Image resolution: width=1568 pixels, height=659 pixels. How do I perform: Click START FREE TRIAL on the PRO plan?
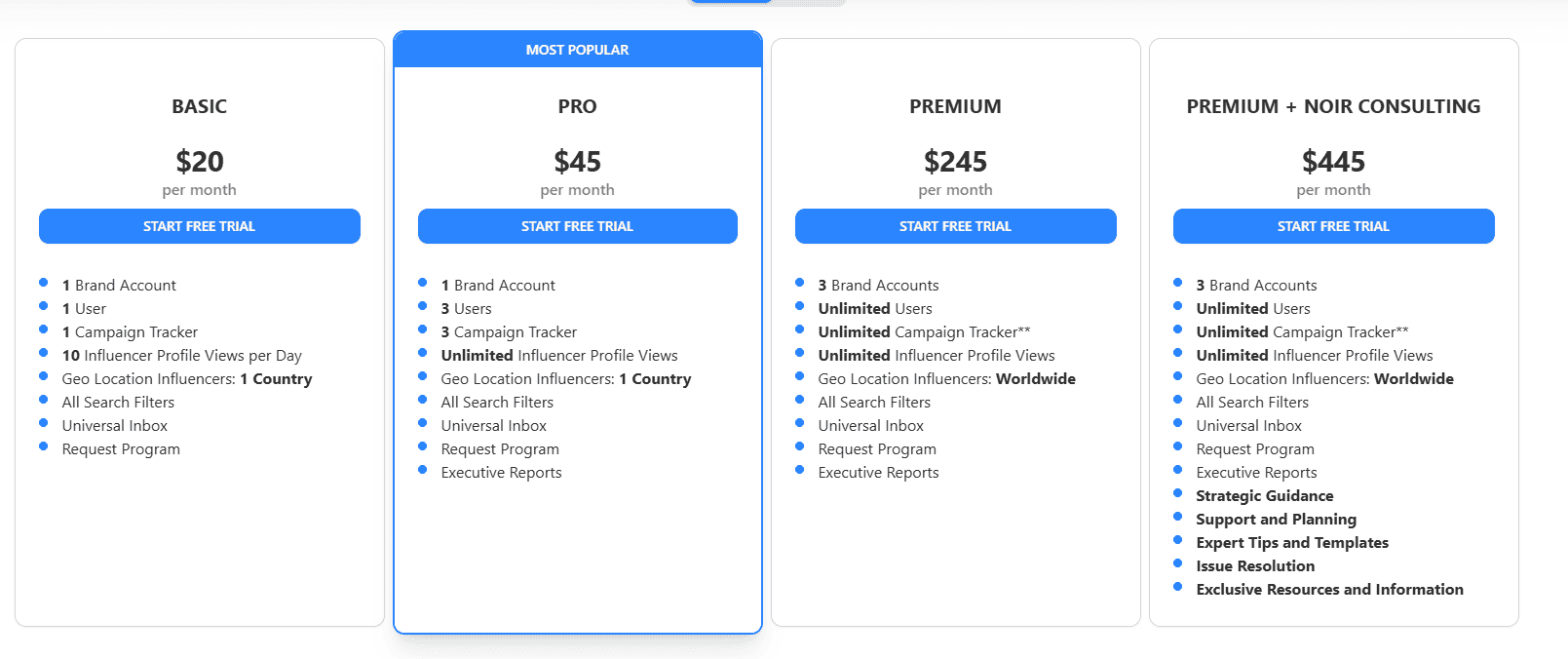click(577, 225)
